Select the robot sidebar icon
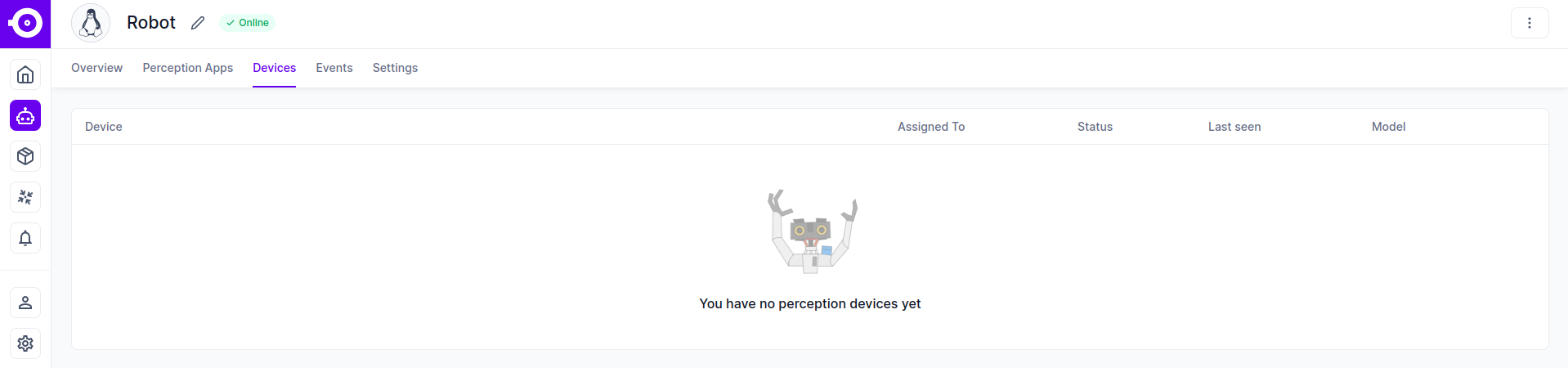The image size is (1568, 368). coord(25,116)
